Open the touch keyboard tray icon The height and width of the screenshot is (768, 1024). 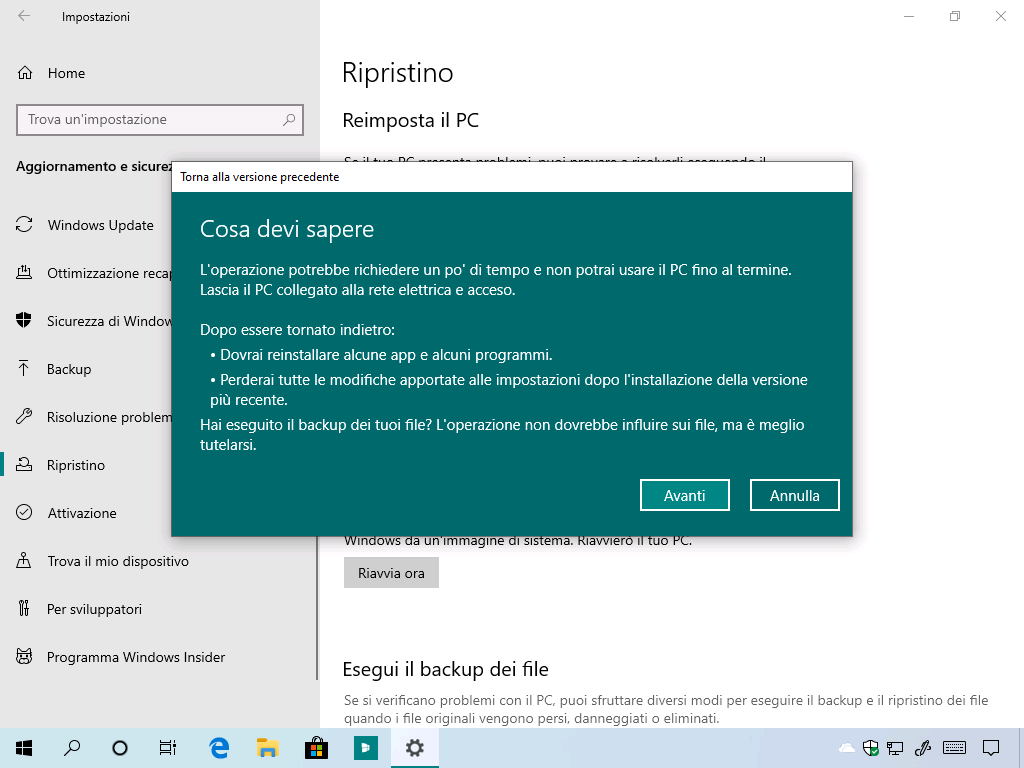(x=955, y=748)
